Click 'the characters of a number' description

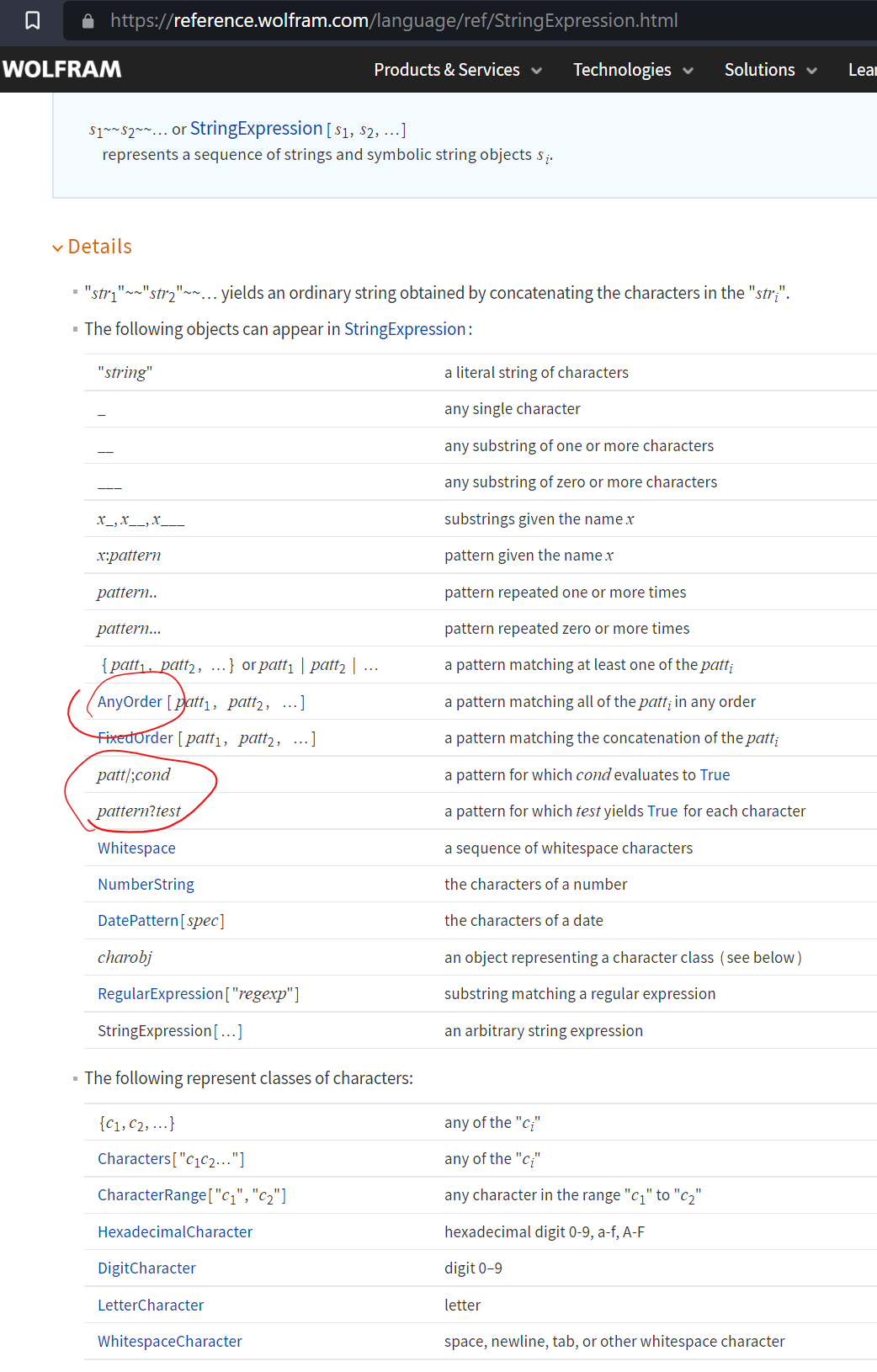535,885
